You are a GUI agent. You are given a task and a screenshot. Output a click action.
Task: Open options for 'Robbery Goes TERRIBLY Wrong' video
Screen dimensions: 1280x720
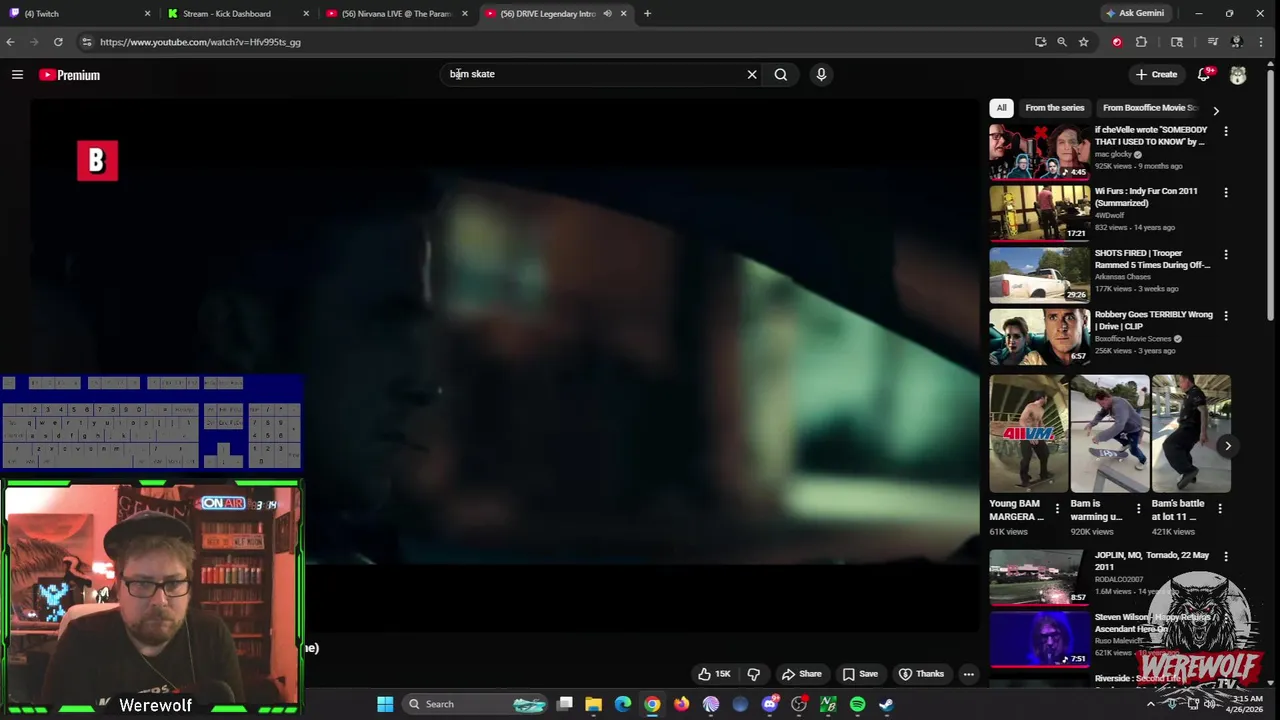coord(1226,316)
